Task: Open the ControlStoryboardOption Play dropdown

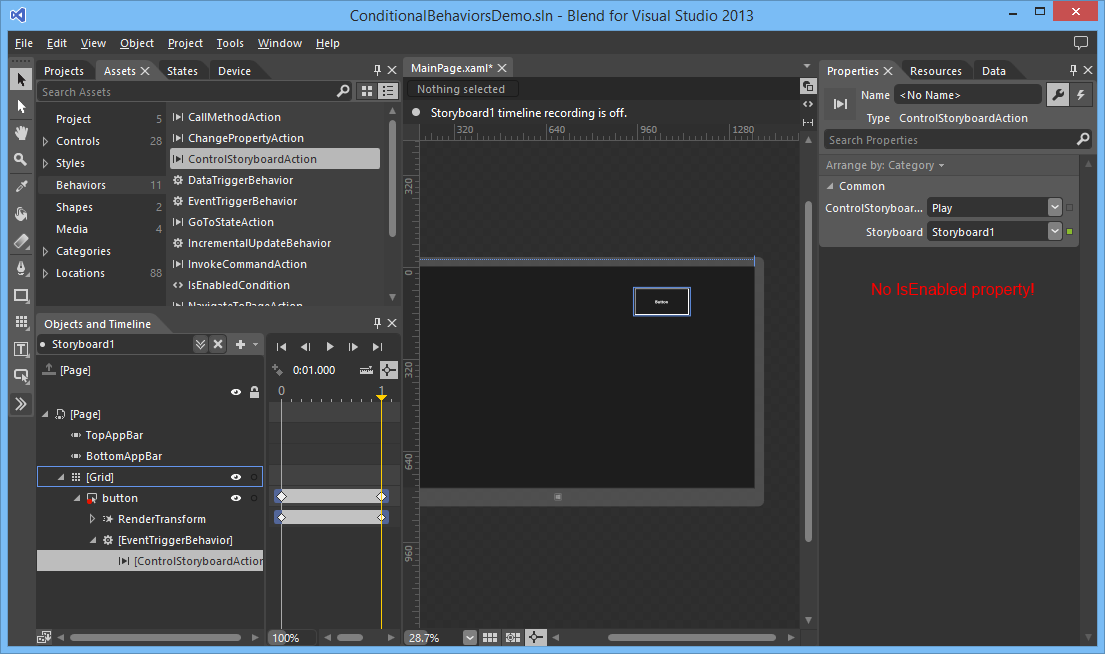Action: (x=1054, y=207)
